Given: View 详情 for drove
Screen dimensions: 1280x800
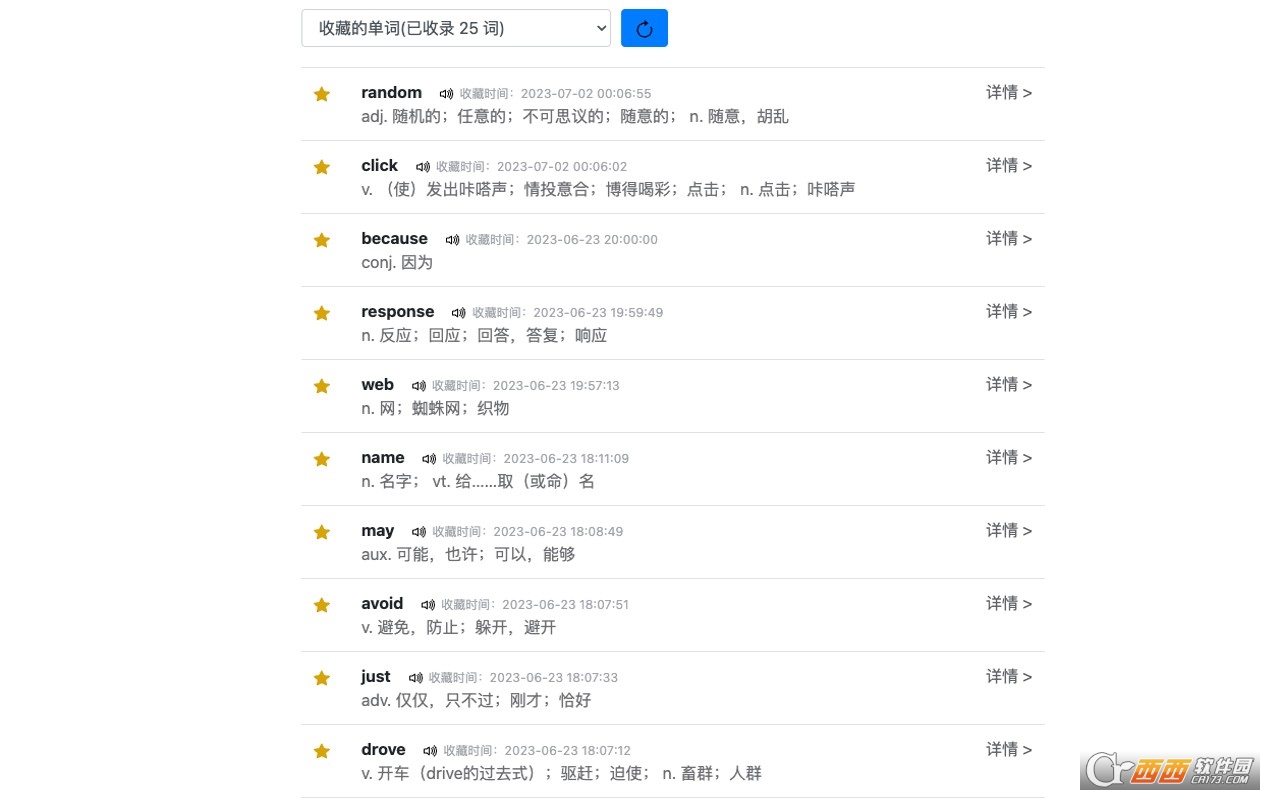Looking at the screenshot, I should click(1009, 749).
